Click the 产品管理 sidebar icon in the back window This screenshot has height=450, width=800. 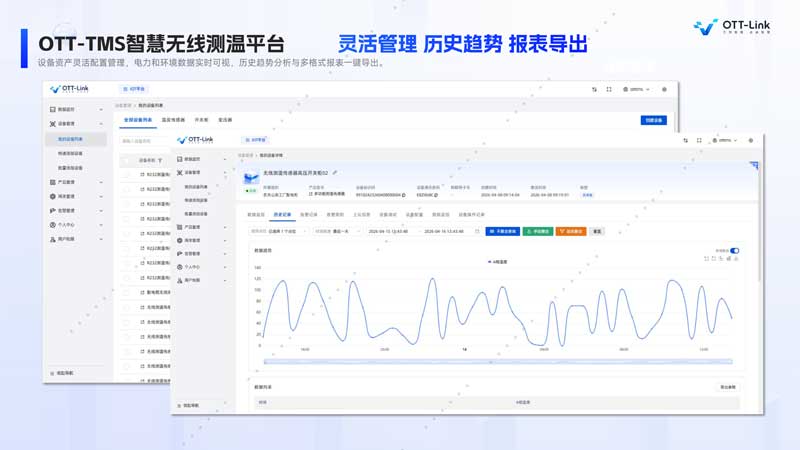tap(53, 182)
